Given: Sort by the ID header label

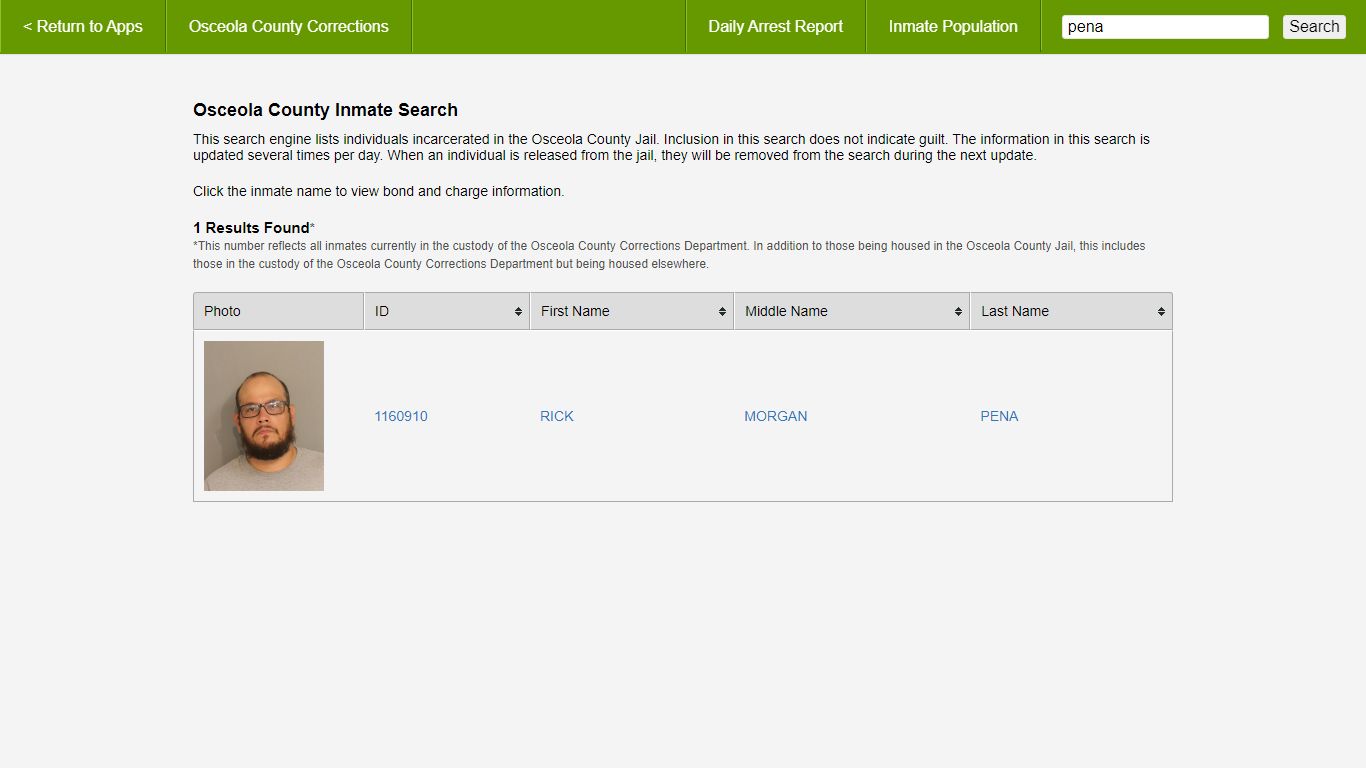Looking at the screenshot, I should click(382, 311).
